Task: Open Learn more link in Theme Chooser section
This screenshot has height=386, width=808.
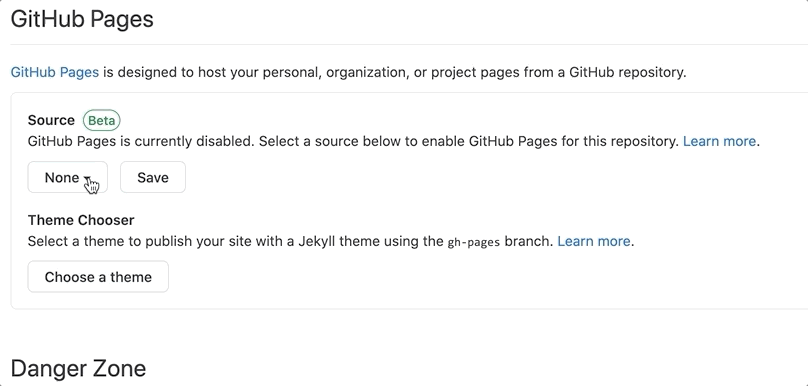Action: coord(594,241)
